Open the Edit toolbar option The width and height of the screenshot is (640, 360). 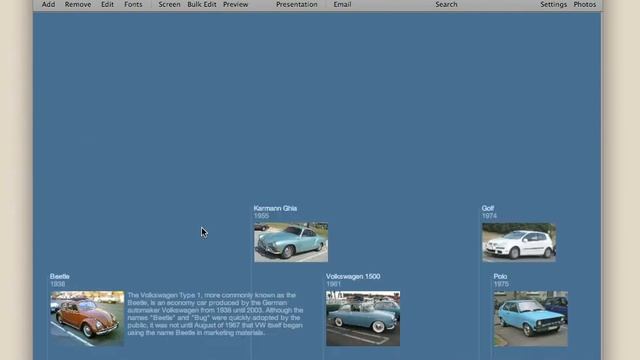click(107, 4)
